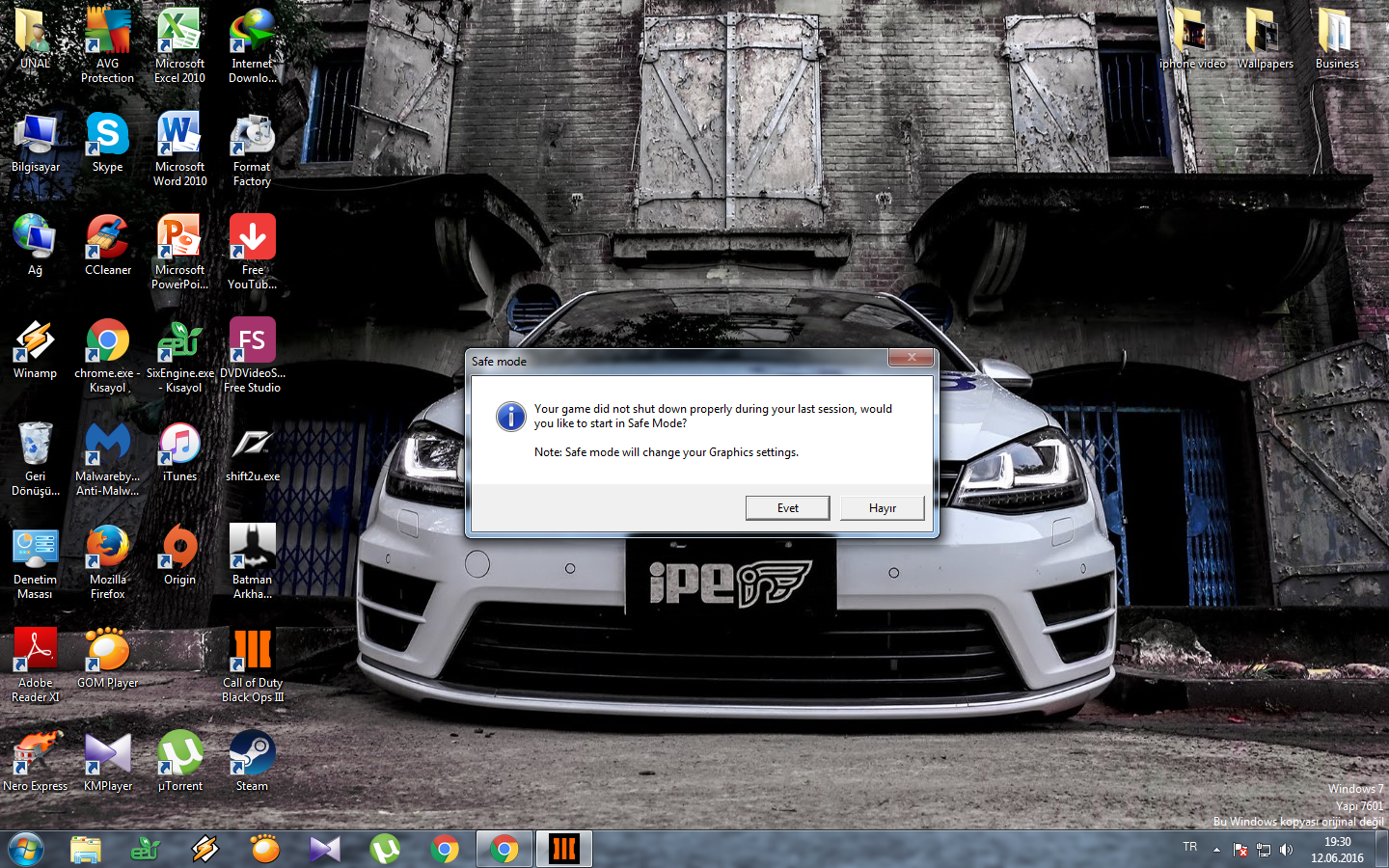Image resolution: width=1389 pixels, height=868 pixels.
Task: Select the Internet Download Manager icon
Action: 252,45
